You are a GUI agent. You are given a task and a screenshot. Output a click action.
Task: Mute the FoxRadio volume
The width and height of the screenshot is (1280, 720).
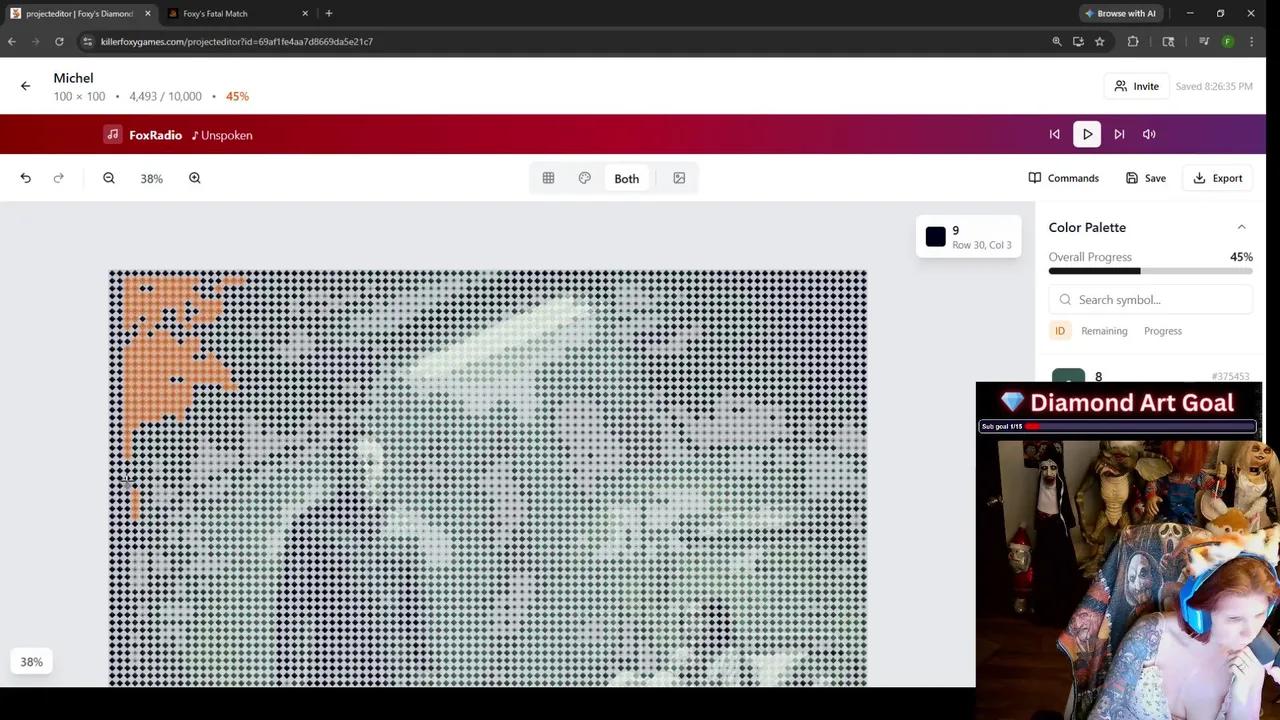pos(1149,134)
